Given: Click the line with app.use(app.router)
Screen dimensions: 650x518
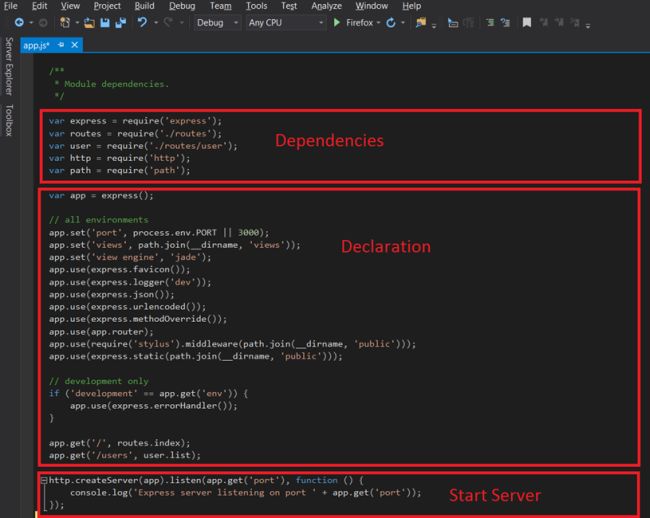Looking at the screenshot, I should tap(101, 331).
